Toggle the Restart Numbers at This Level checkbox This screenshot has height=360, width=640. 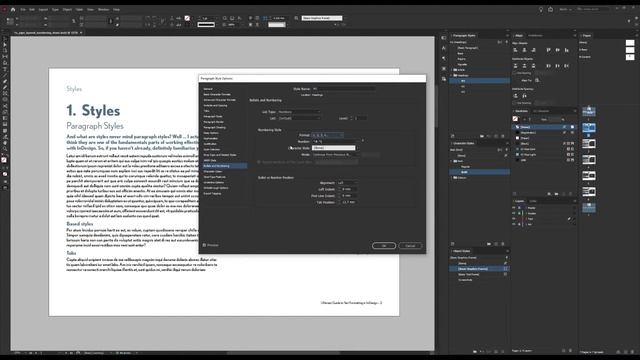(x=259, y=162)
